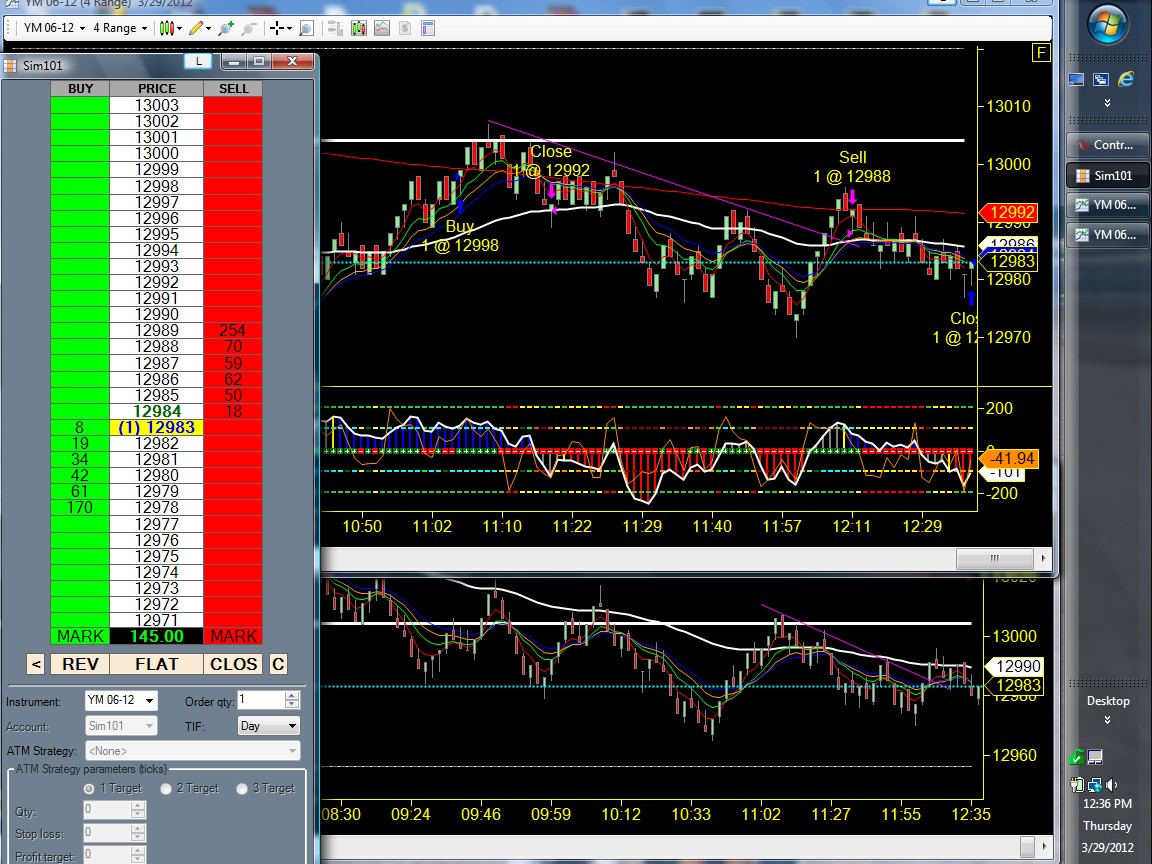This screenshot has width=1152, height=864.
Task: Open the chart properties icon
Action: [x=428, y=28]
